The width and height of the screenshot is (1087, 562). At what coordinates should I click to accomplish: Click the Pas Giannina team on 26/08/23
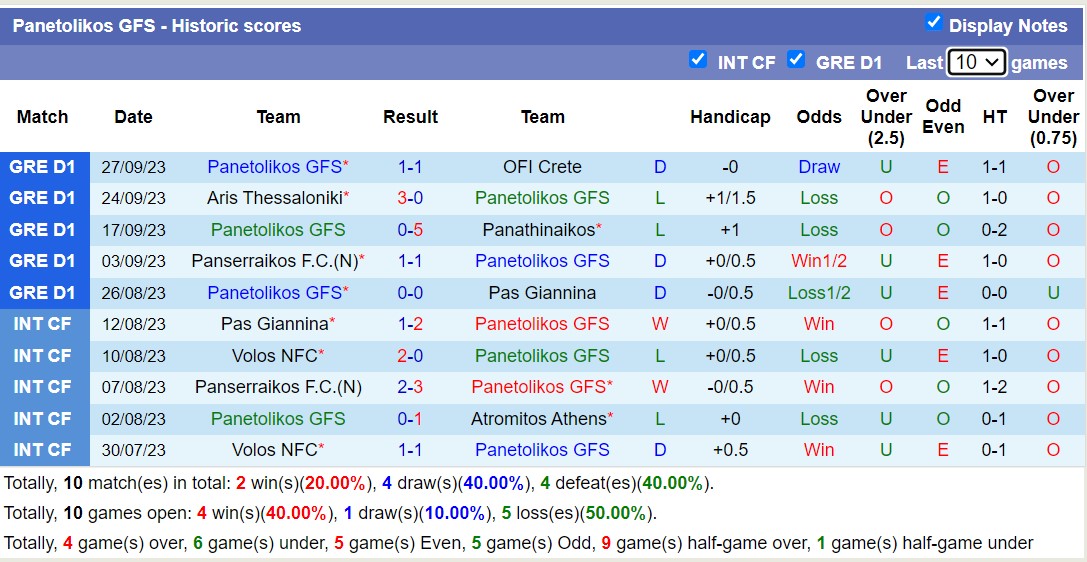click(542, 293)
